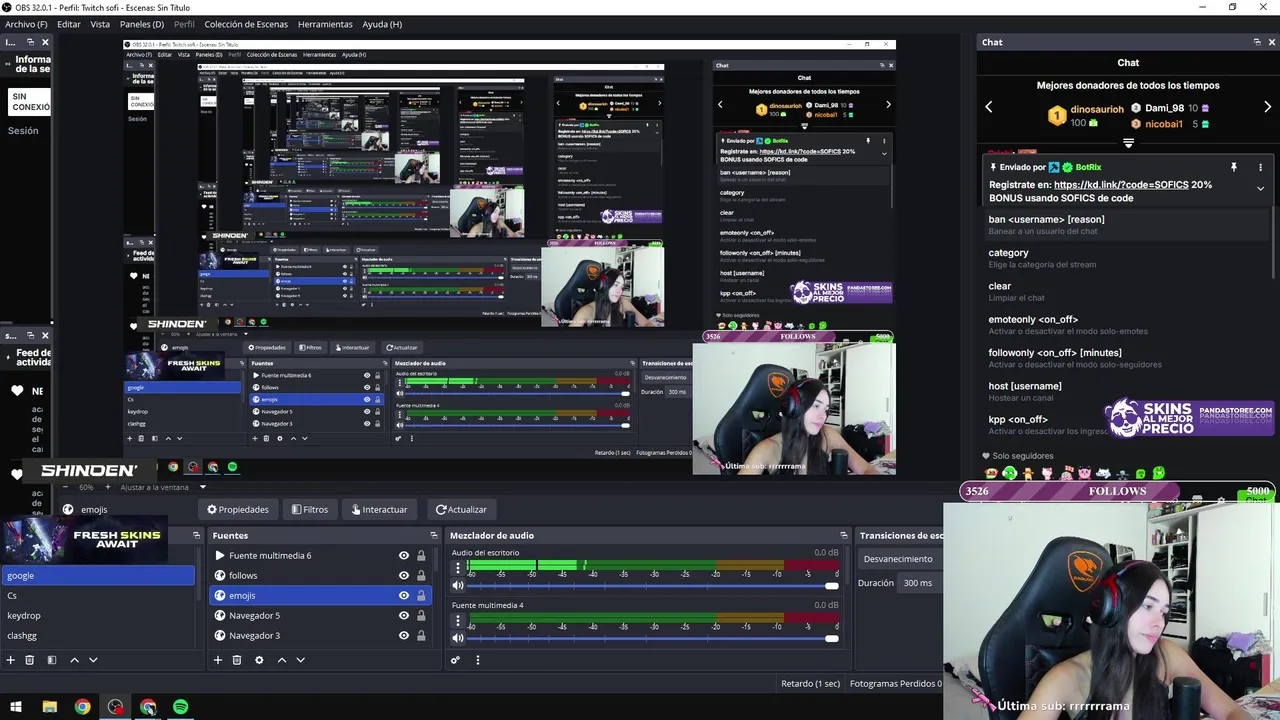Click the Propiedades button
This screenshot has width=1280, height=720.
point(238,509)
